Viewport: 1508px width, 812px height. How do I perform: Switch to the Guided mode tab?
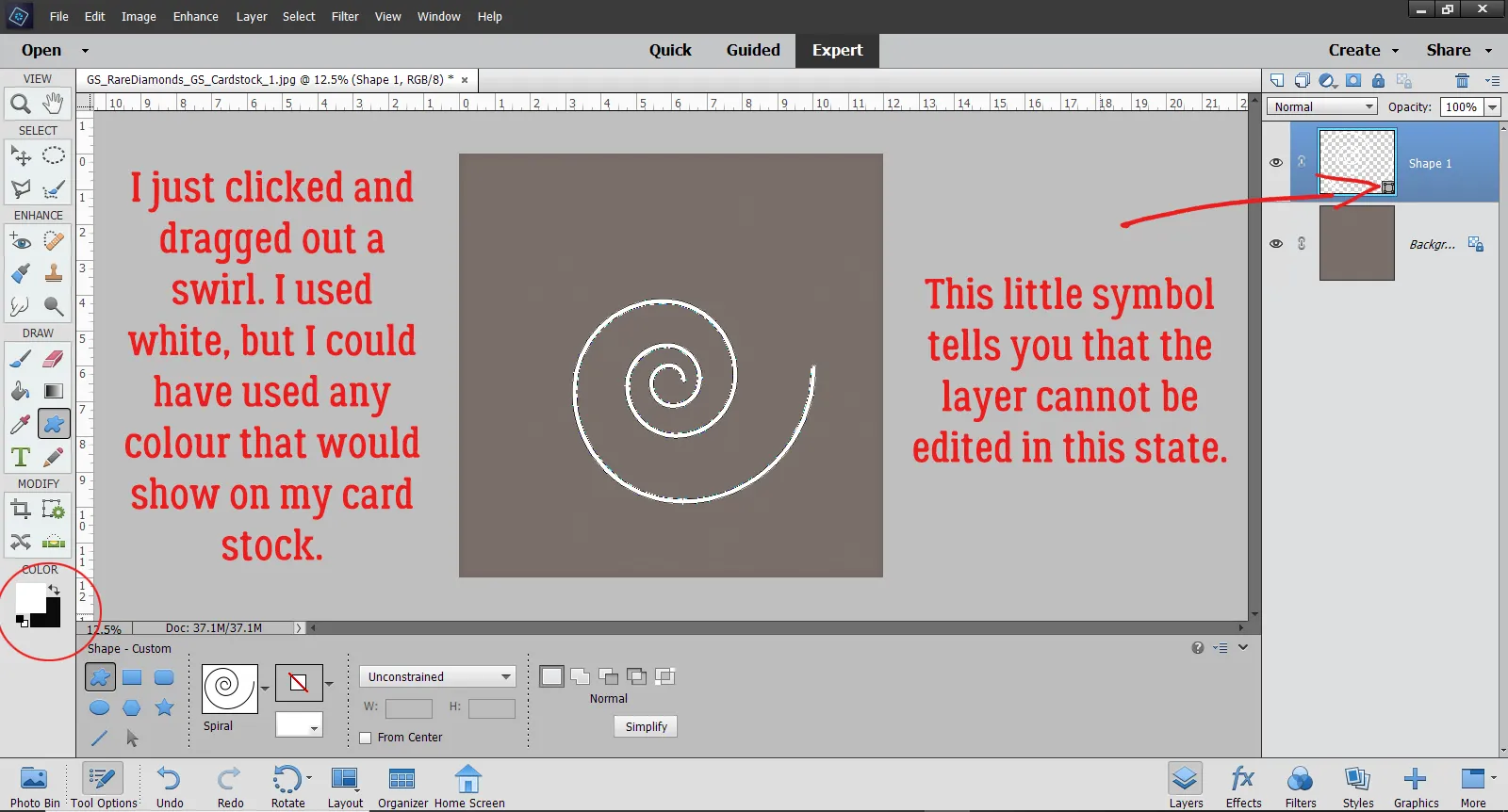(752, 50)
